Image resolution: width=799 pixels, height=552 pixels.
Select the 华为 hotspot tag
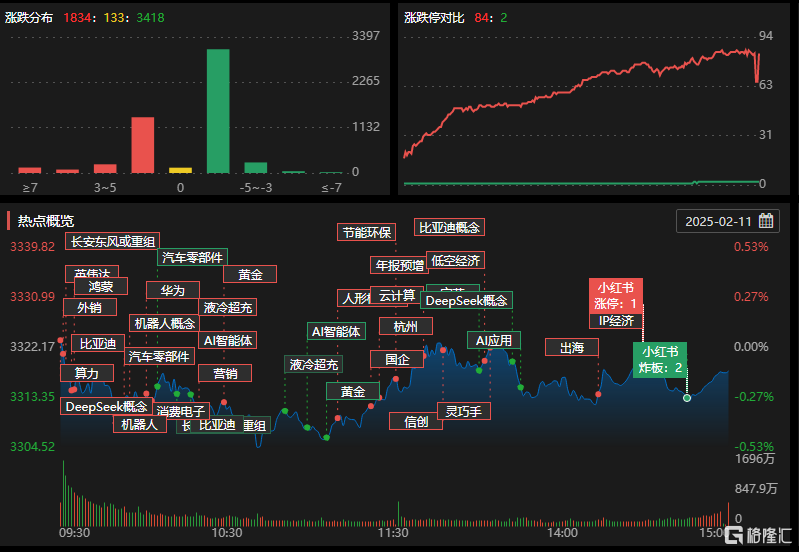pyautogui.click(x=173, y=290)
